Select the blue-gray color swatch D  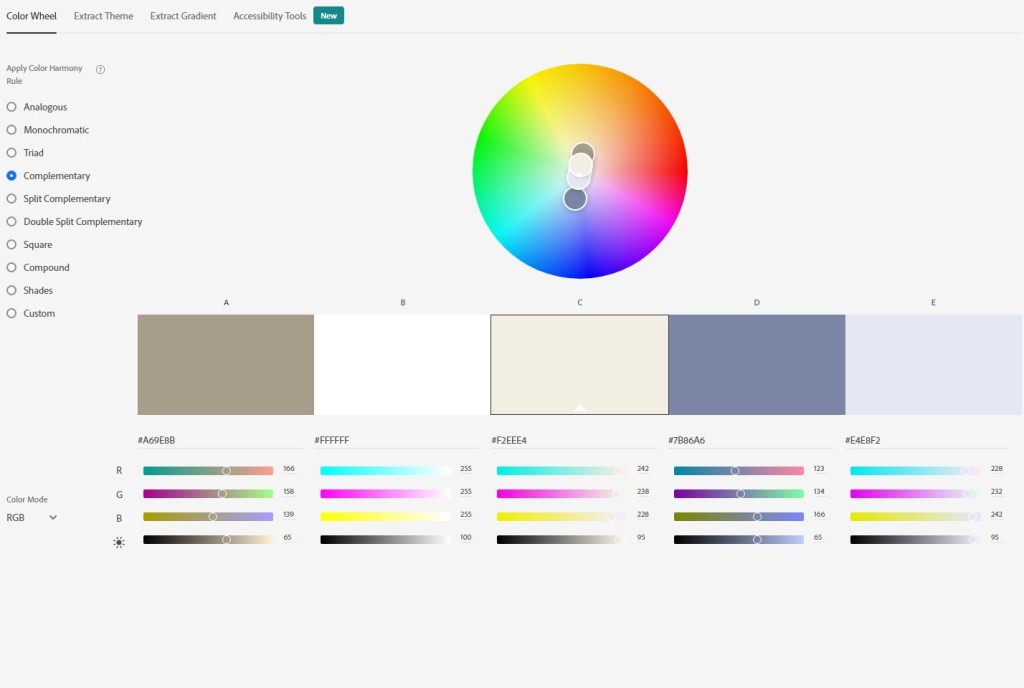pos(756,364)
